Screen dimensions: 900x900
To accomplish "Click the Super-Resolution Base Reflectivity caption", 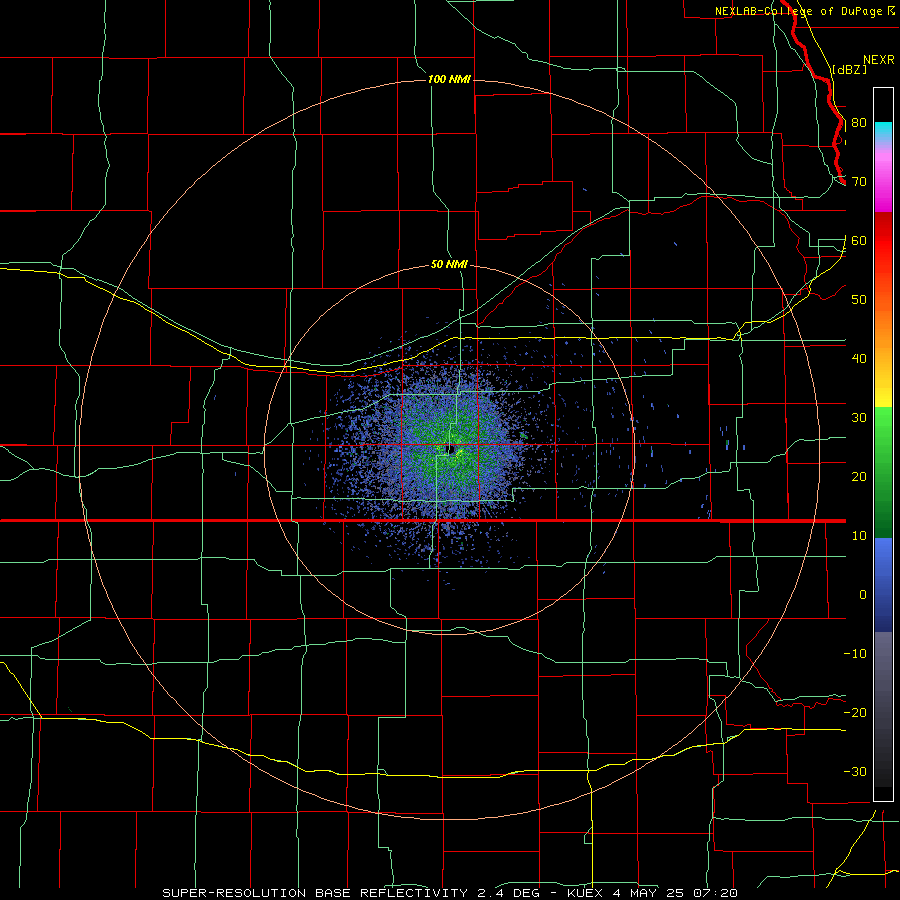I will tap(450, 893).
